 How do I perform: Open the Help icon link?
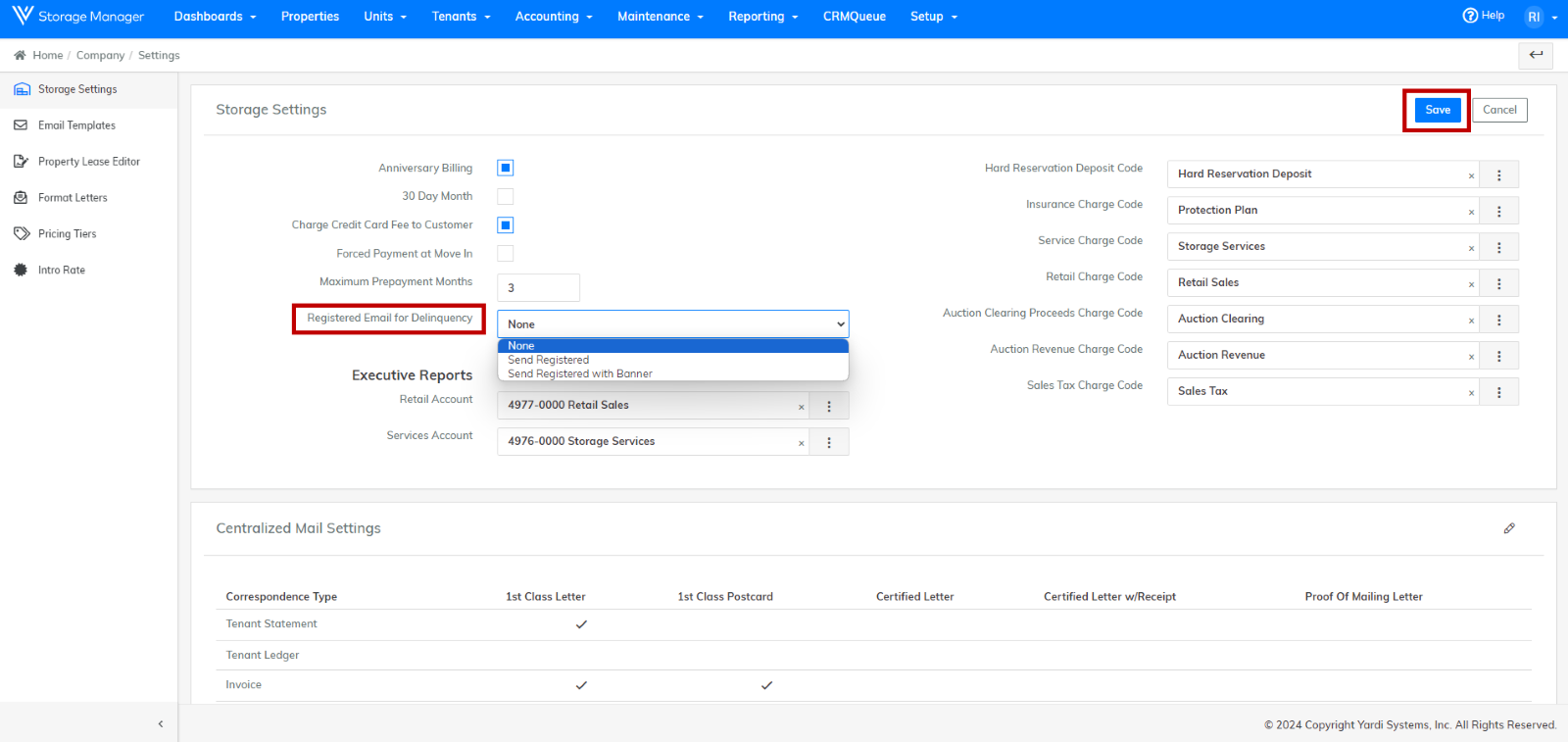click(x=1483, y=16)
